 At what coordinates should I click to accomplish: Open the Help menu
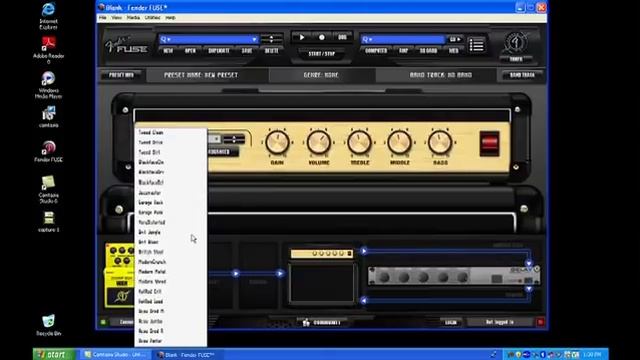coord(171,18)
